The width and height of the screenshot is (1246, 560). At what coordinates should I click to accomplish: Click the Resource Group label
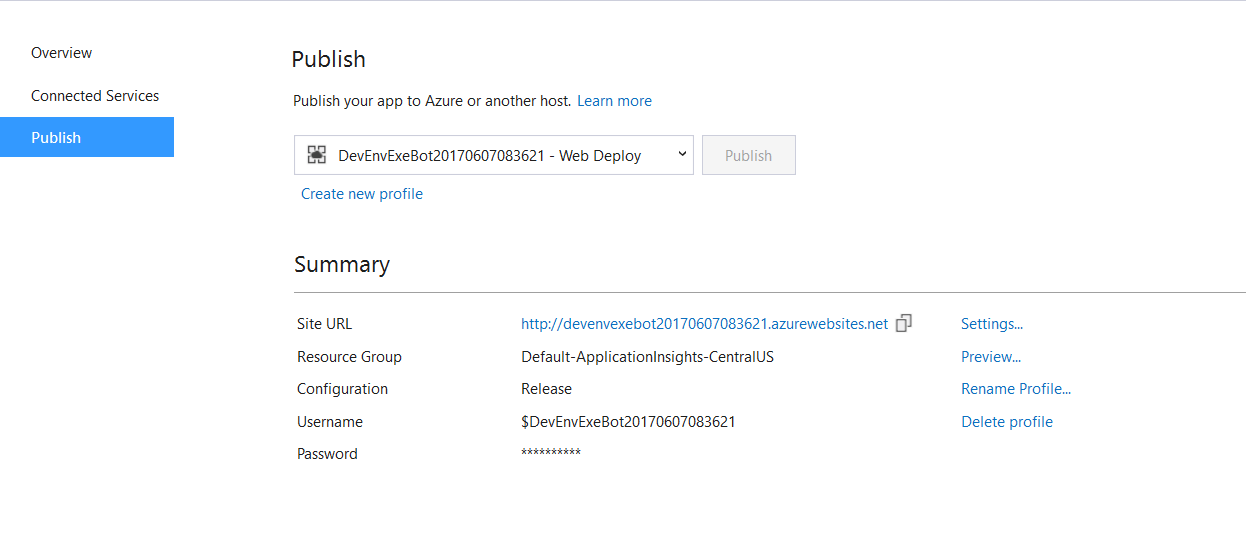(x=349, y=357)
